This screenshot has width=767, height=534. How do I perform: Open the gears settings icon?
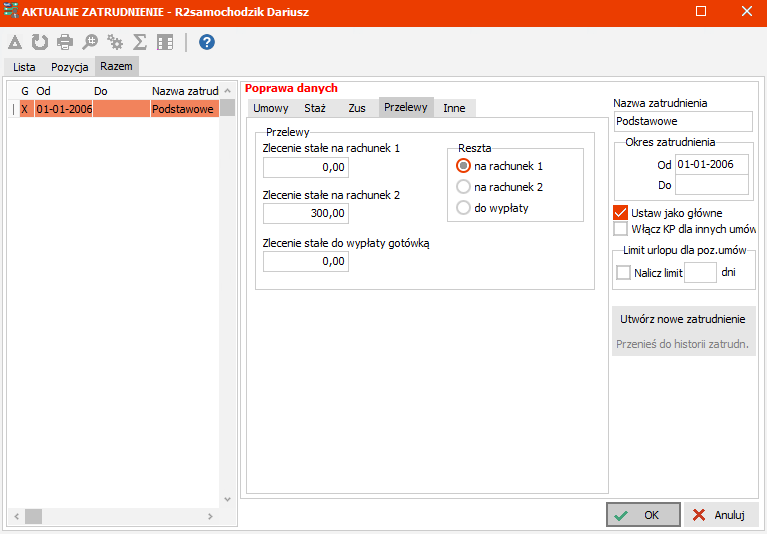115,43
